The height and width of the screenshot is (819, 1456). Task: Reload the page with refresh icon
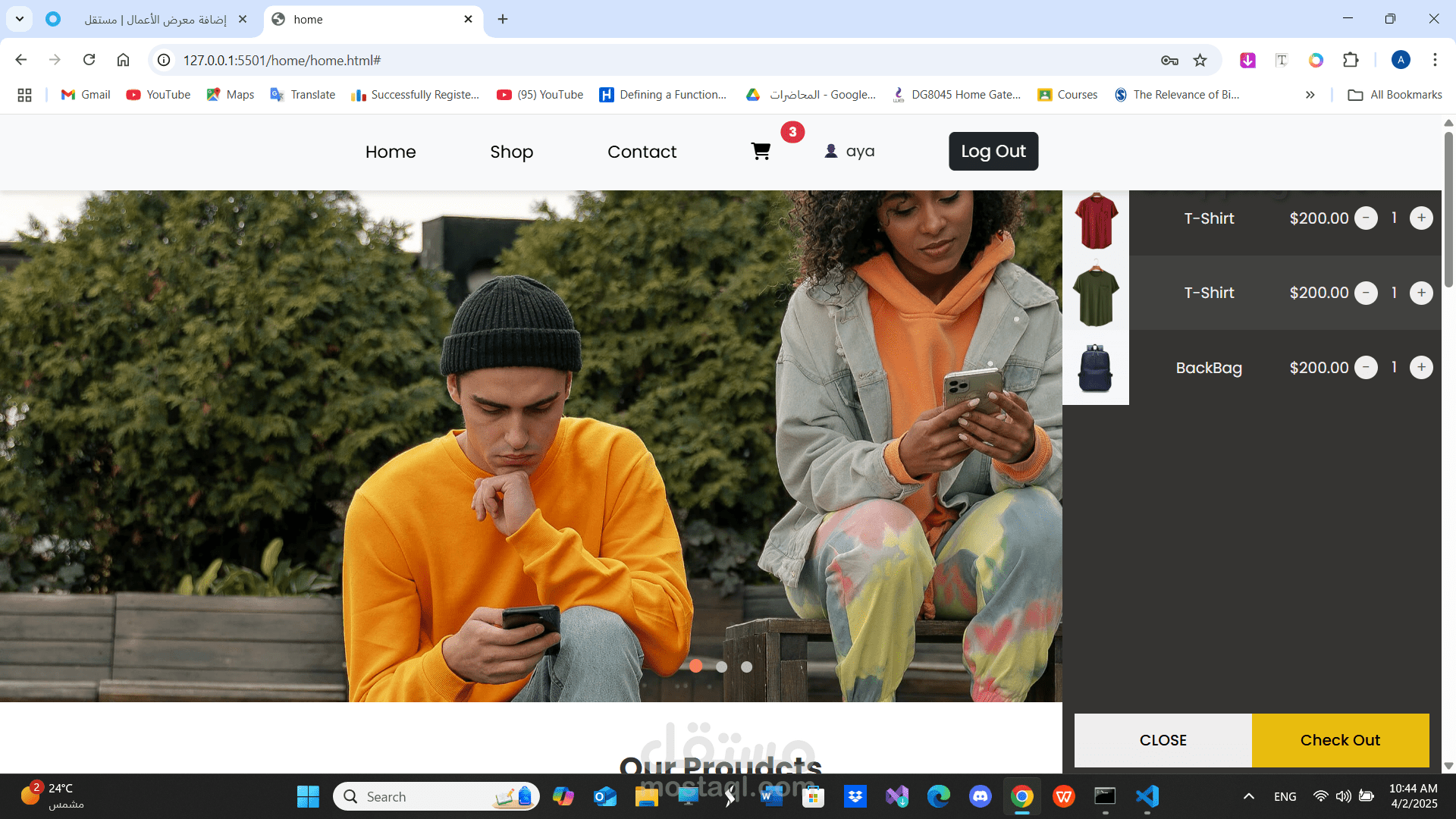tap(89, 60)
